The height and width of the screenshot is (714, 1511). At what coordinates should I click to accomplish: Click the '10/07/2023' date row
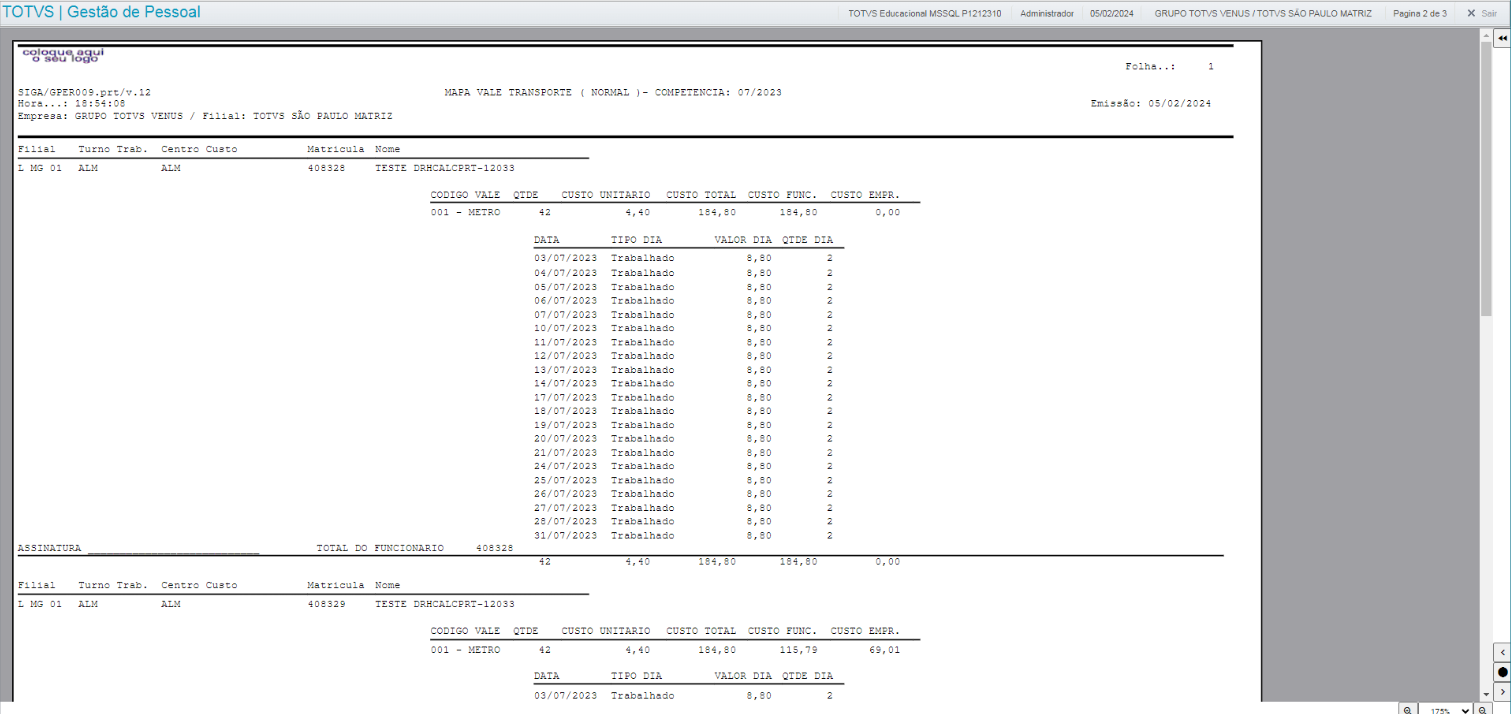click(x=683, y=328)
